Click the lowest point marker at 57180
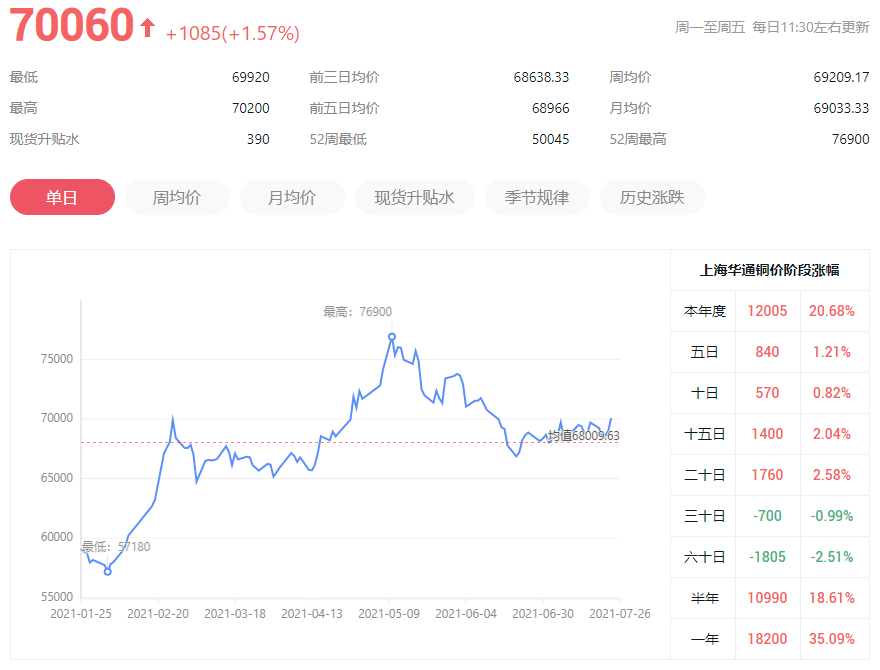Viewport: 880px width, 670px height. (108, 571)
